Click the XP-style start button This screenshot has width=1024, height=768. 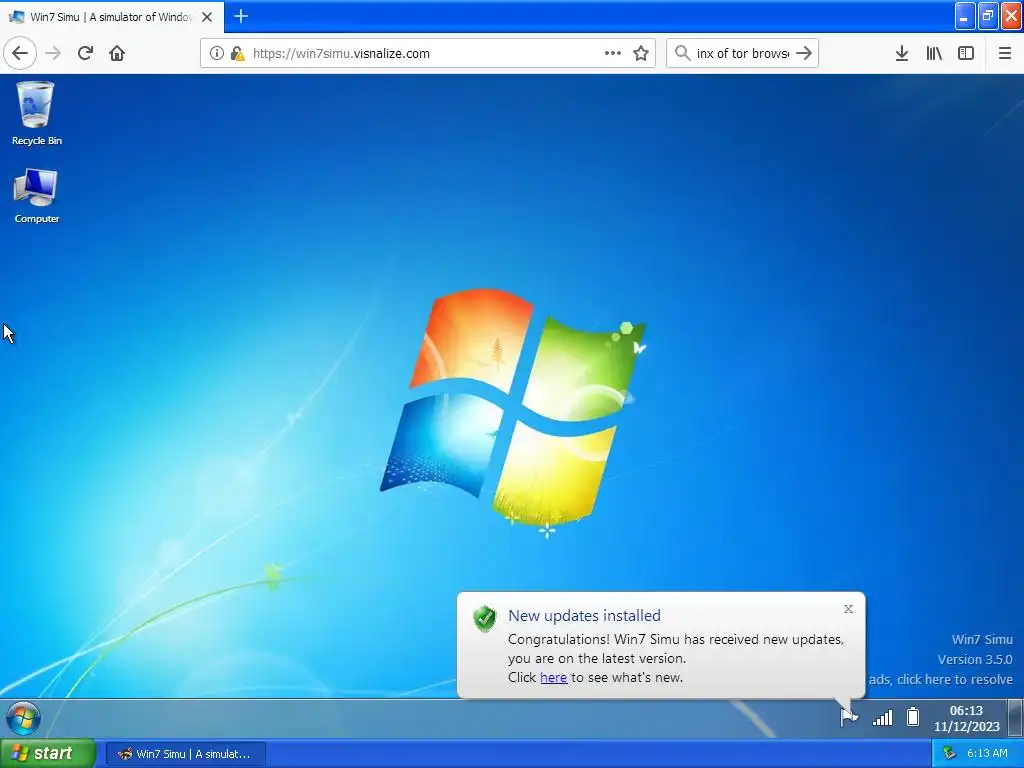pos(48,754)
